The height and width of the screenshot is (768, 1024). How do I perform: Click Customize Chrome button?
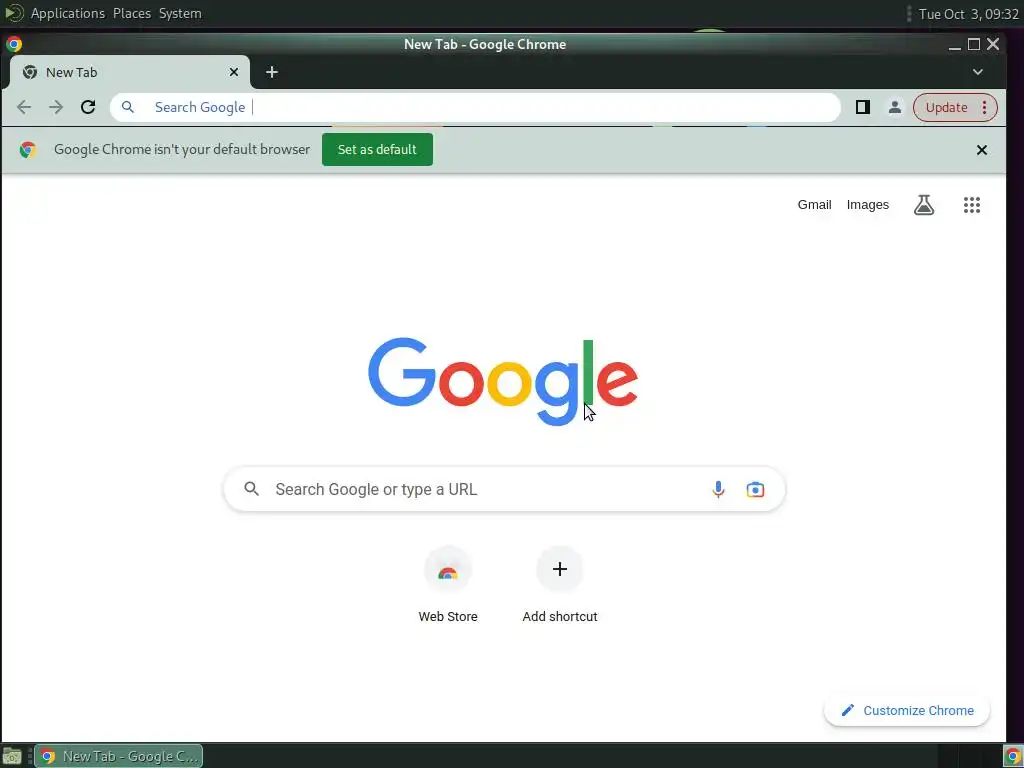907,711
